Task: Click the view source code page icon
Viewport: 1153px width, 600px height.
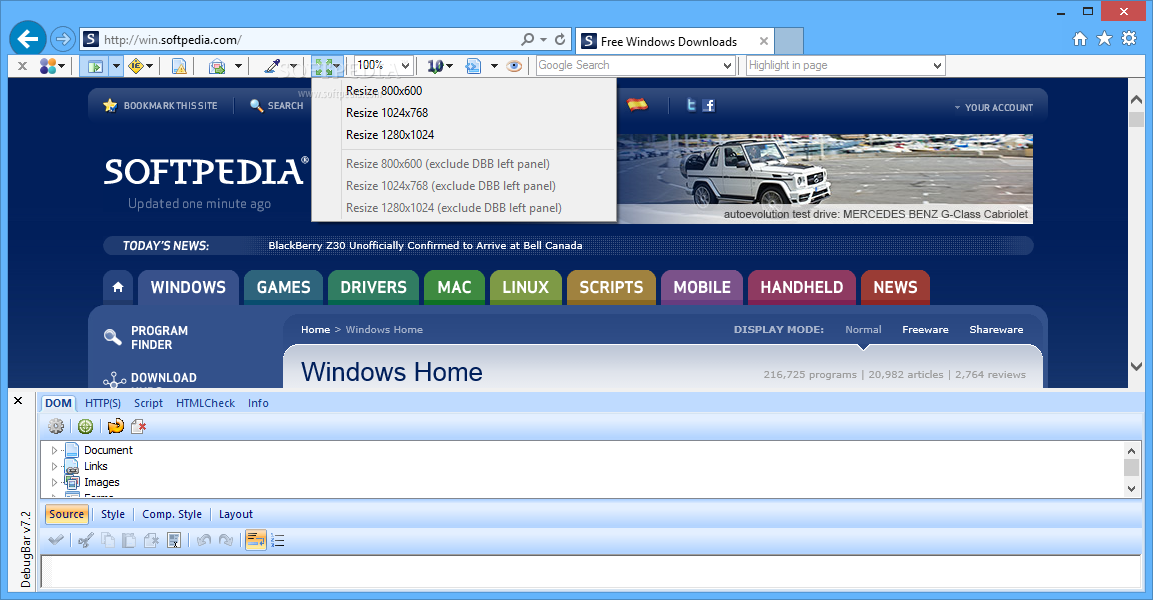Action: (473, 66)
